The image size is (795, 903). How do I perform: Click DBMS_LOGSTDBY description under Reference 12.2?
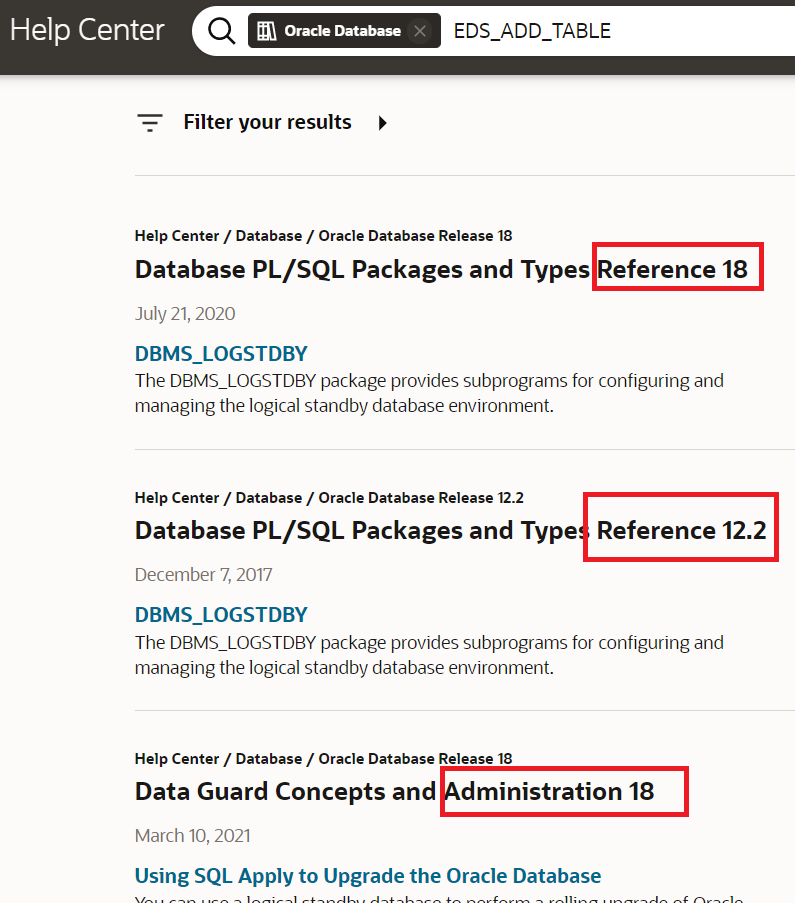[x=429, y=655]
